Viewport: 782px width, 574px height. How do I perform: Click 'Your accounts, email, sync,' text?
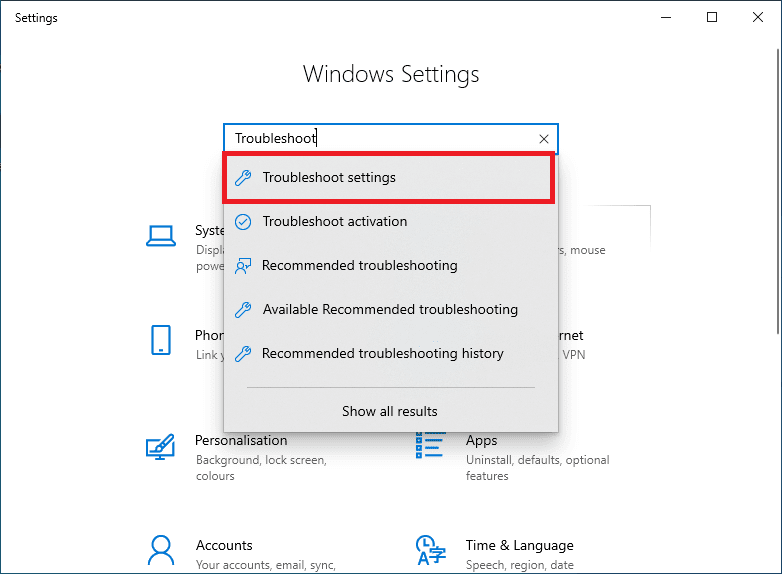click(x=266, y=565)
